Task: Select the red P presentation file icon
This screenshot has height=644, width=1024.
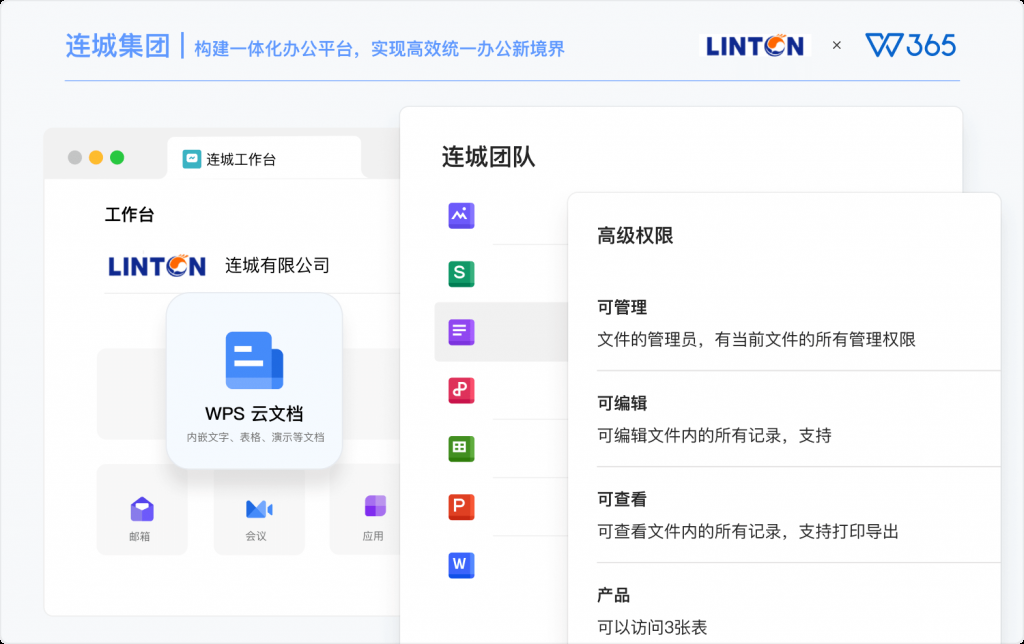Action: coord(461,506)
